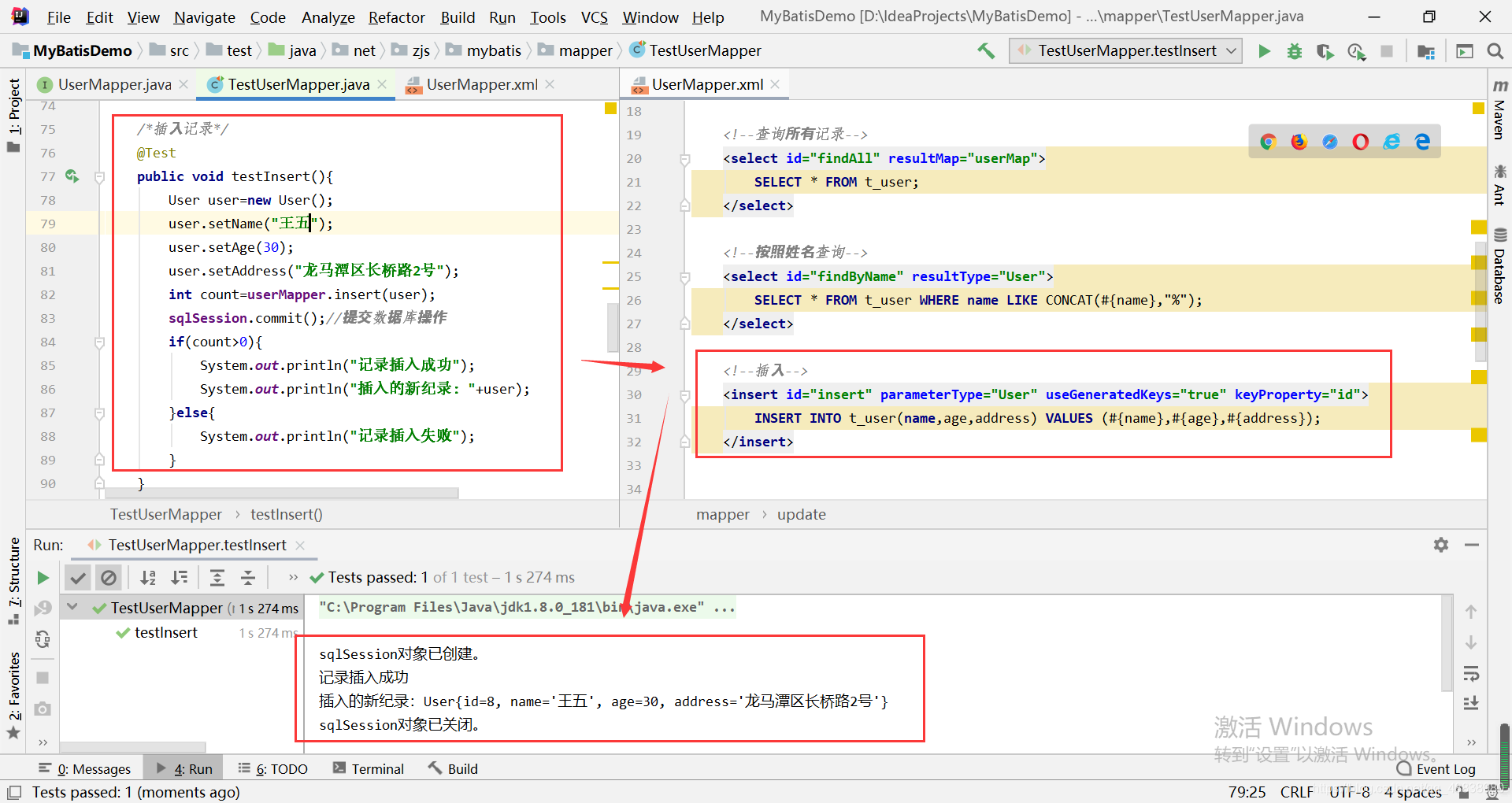The width and height of the screenshot is (1512, 803).
Task: Select the testInsert test result row
Action: [x=180, y=633]
